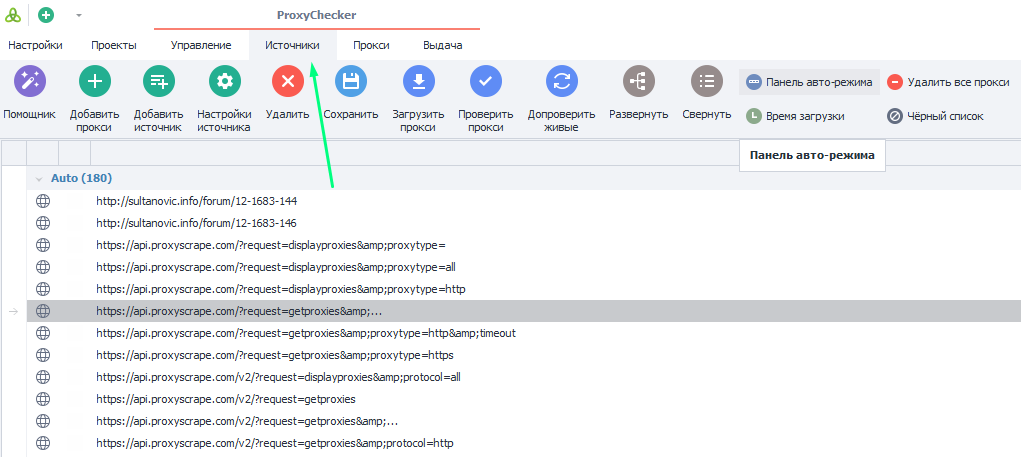The height and width of the screenshot is (457, 1021).
Task: Switch to the Прокси tab
Action: 371,45
